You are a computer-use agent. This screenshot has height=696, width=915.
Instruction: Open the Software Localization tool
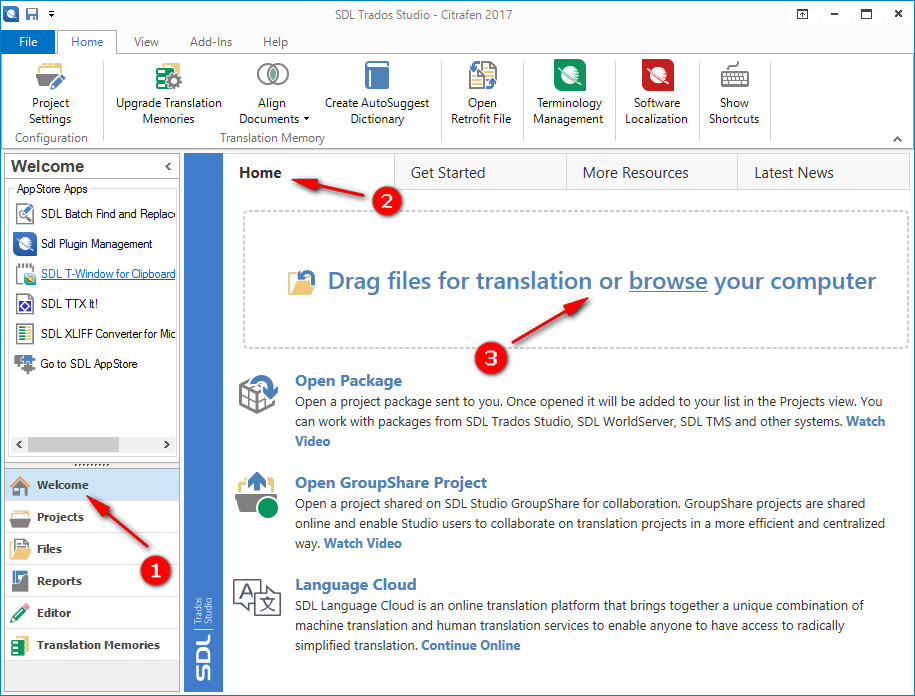click(656, 90)
